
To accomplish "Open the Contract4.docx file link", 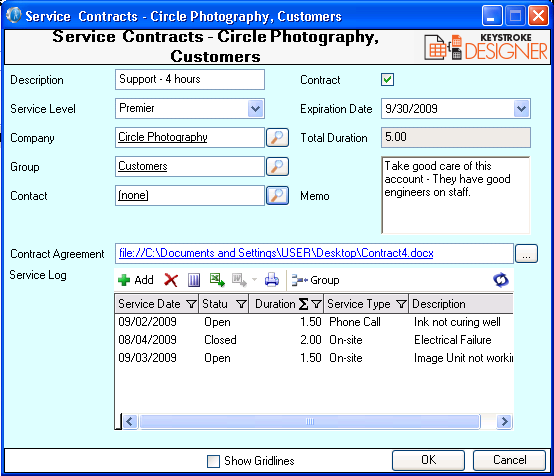I will click(x=276, y=253).
